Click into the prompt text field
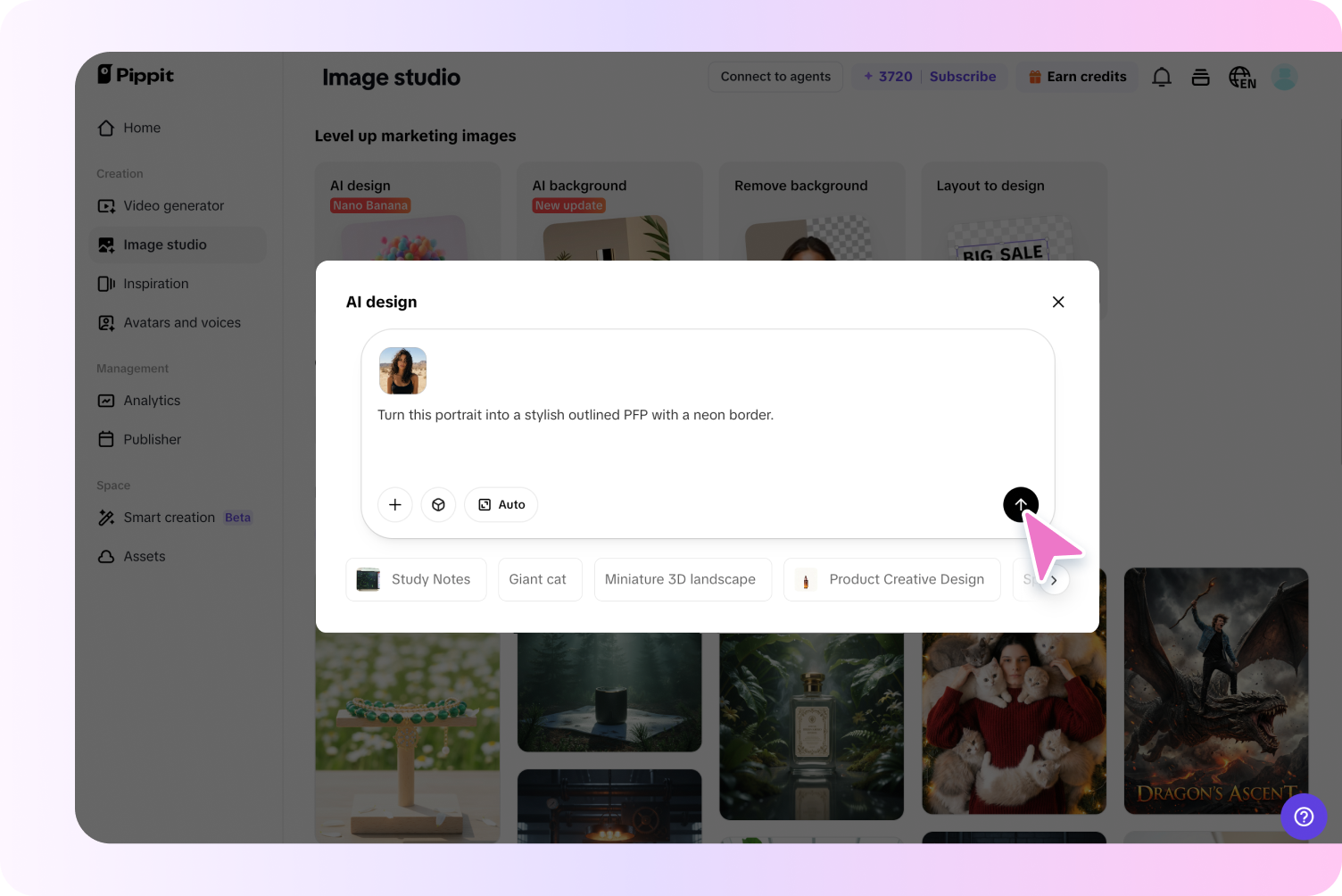1342x896 pixels. [708, 415]
